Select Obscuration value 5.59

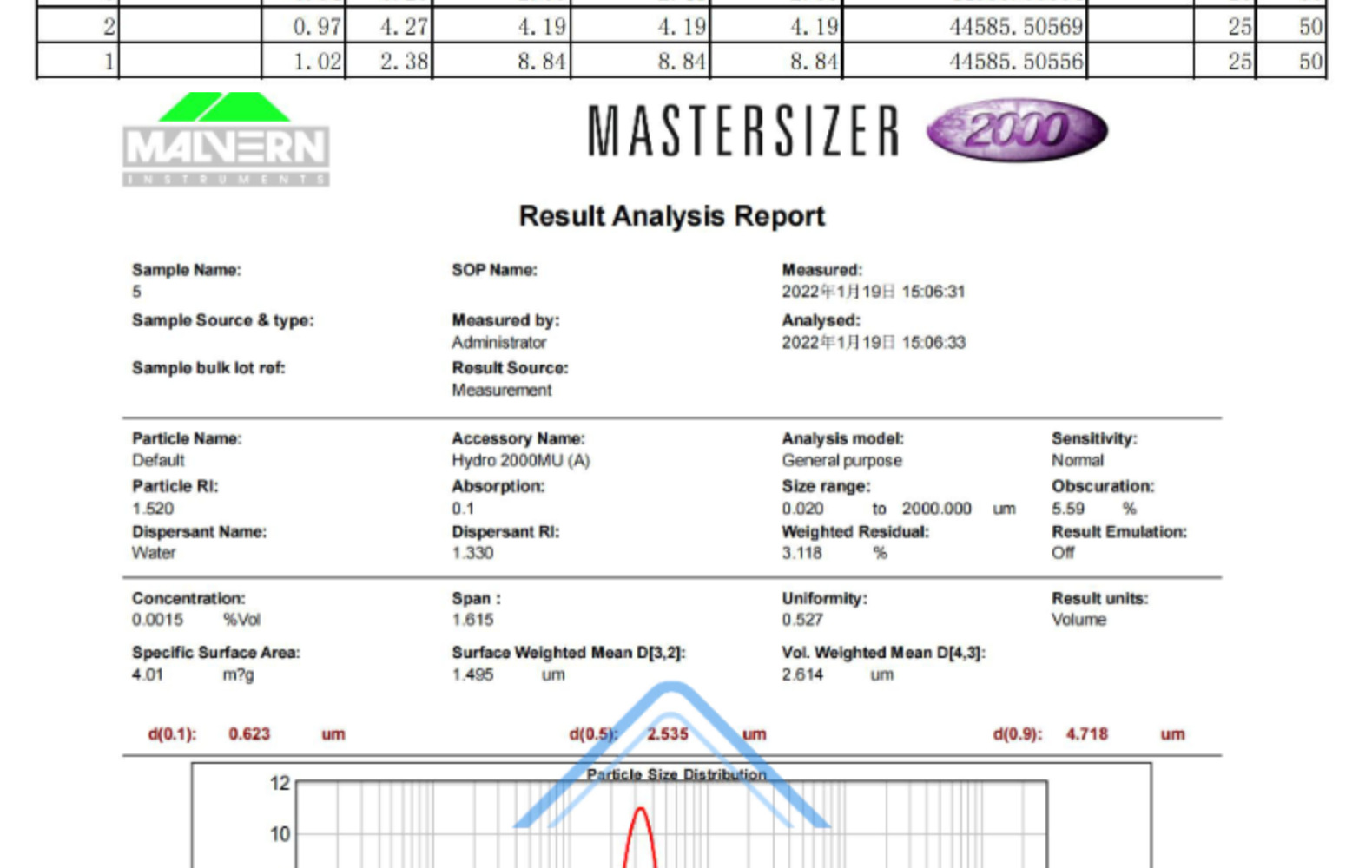(x=1068, y=509)
